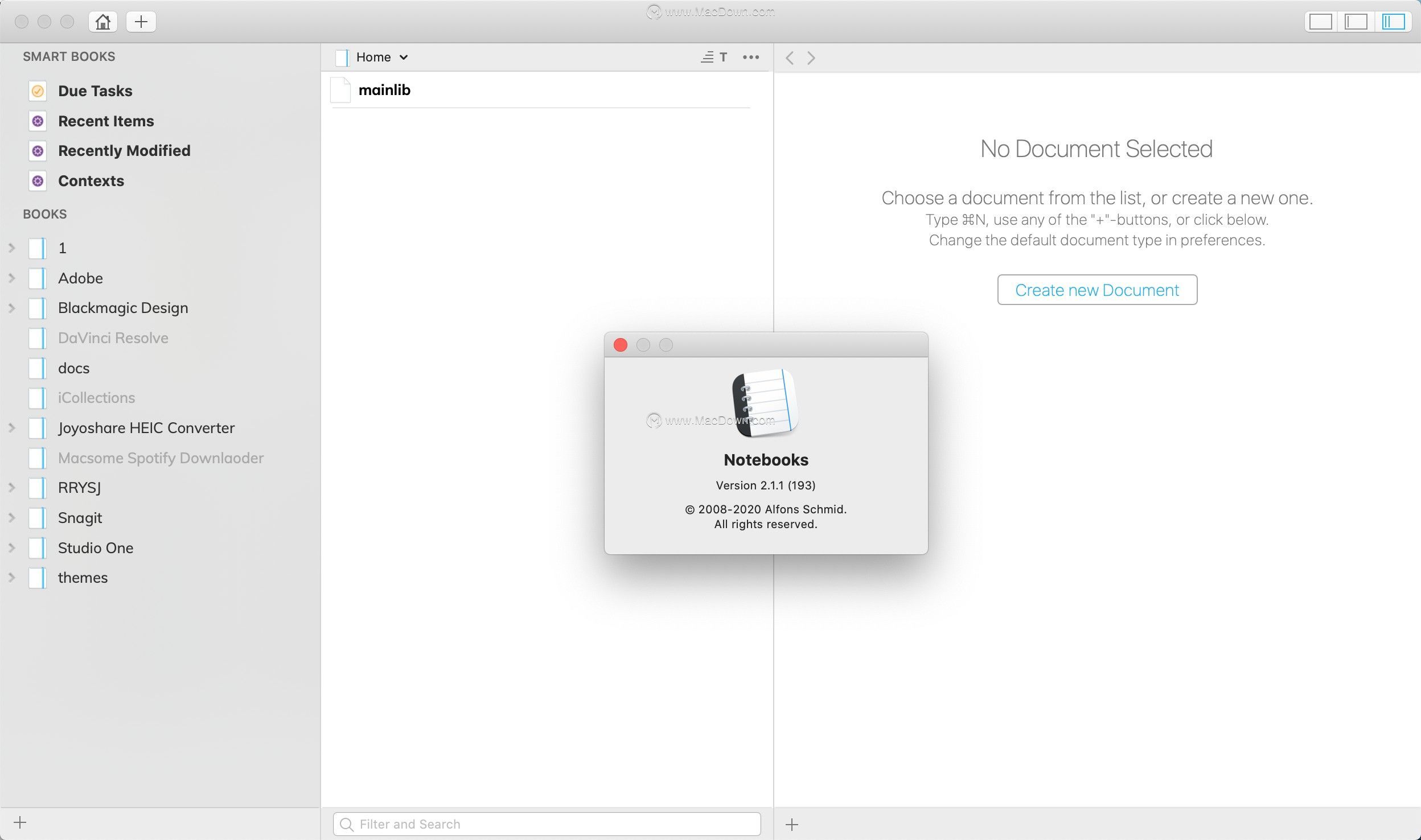Screen dimensions: 1421x840
Task: Select the Adobe book
Action: 80,278
